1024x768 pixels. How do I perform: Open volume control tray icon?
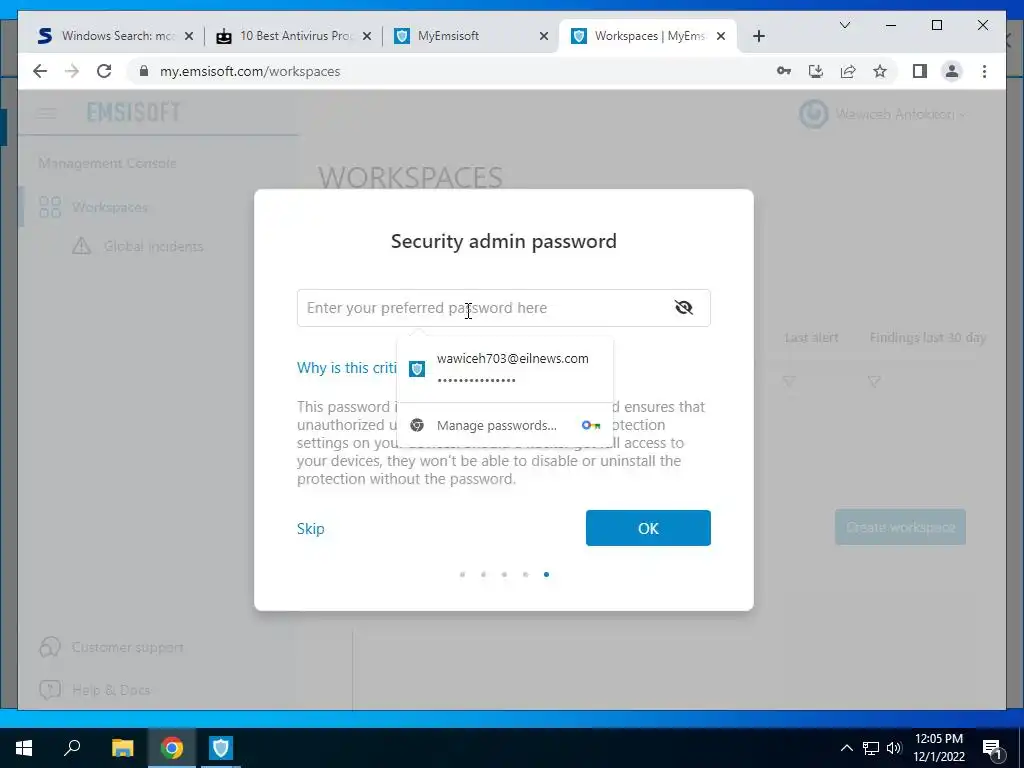pos(894,748)
